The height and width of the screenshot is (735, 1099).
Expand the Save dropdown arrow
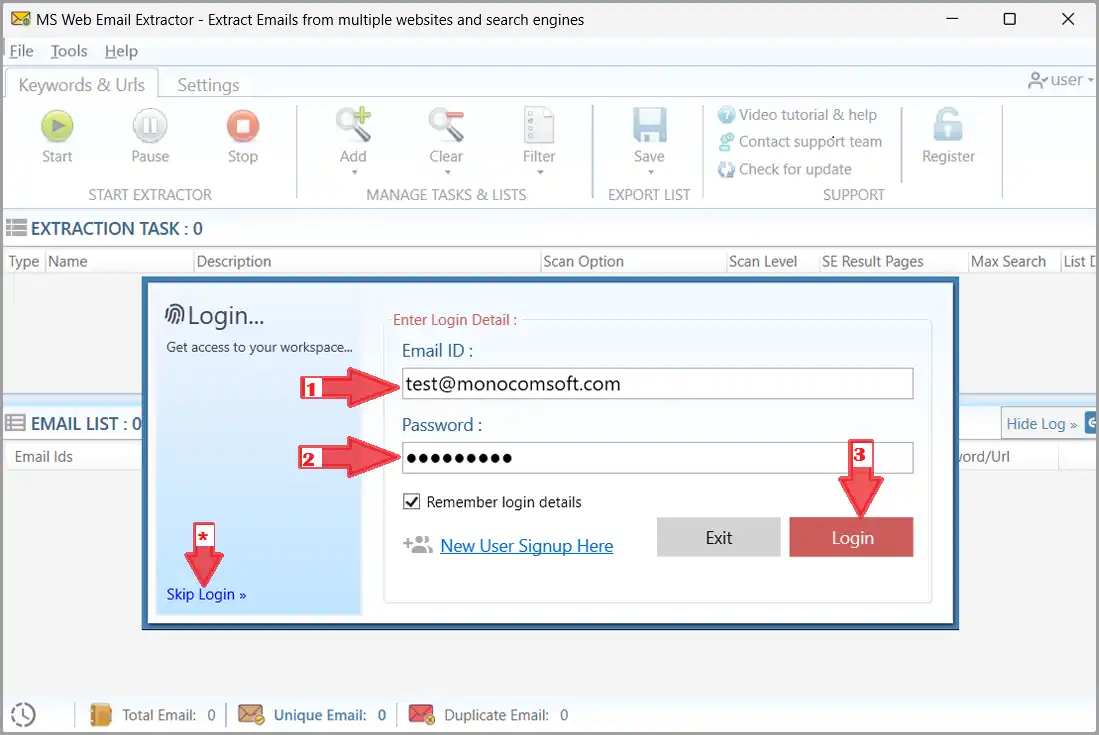[x=650, y=172]
